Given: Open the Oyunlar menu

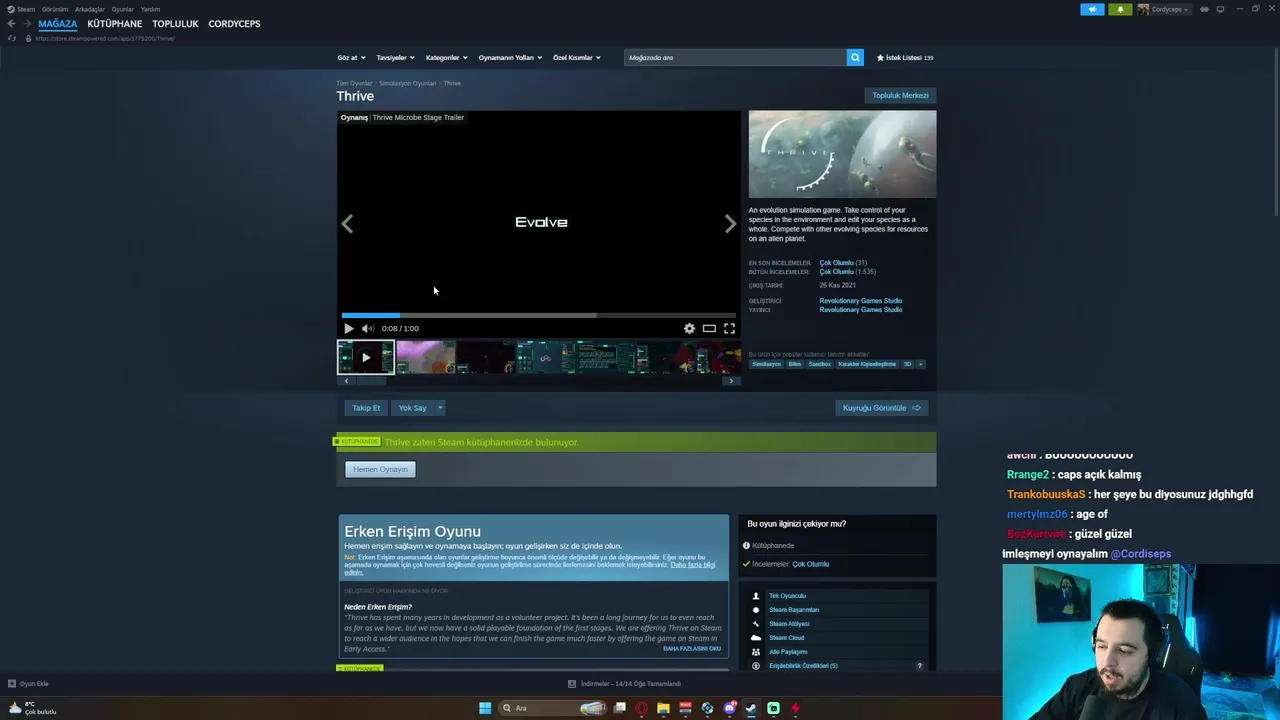Looking at the screenshot, I should (x=123, y=9).
